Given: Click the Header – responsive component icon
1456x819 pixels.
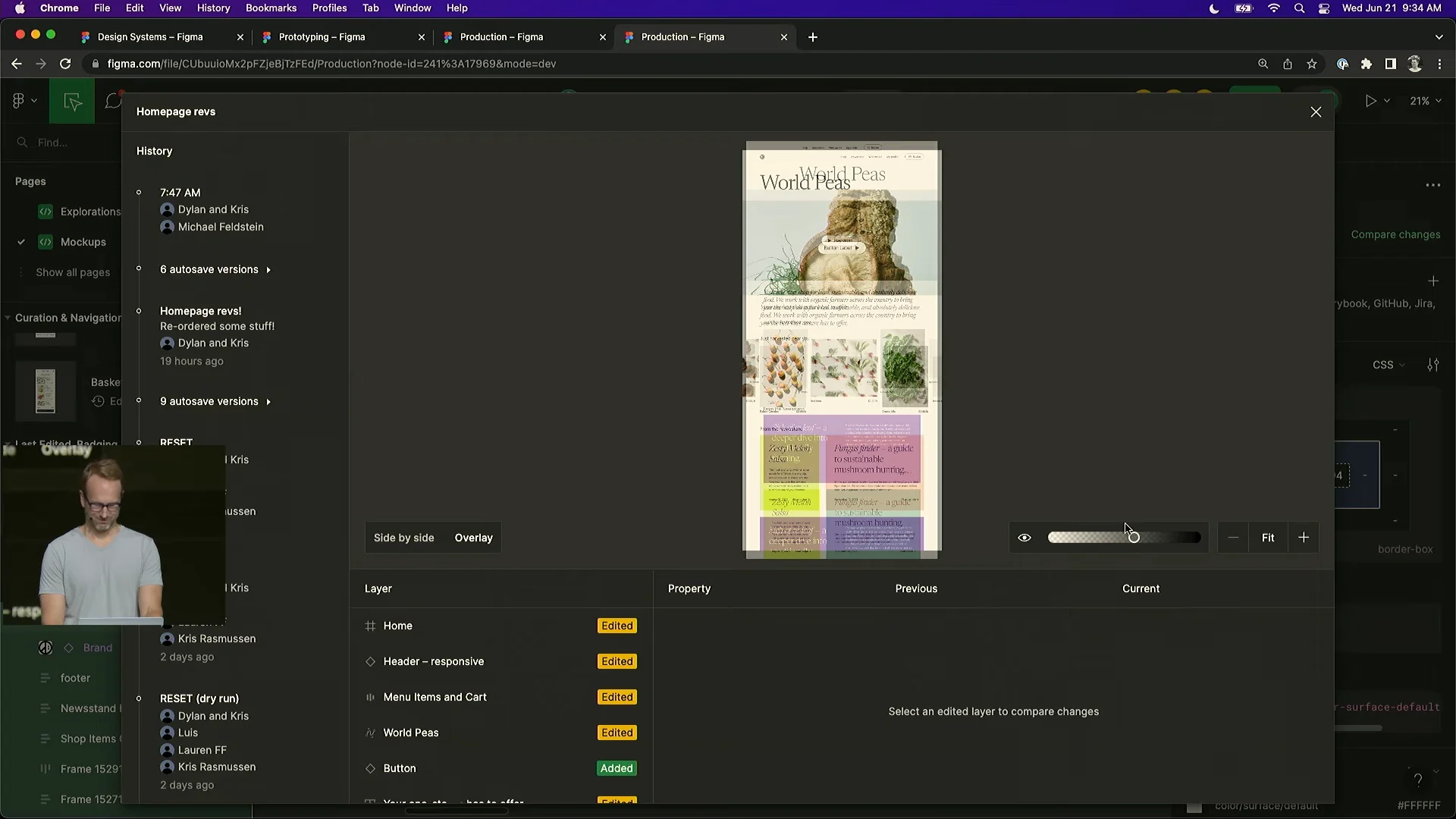Looking at the screenshot, I should click(370, 661).
